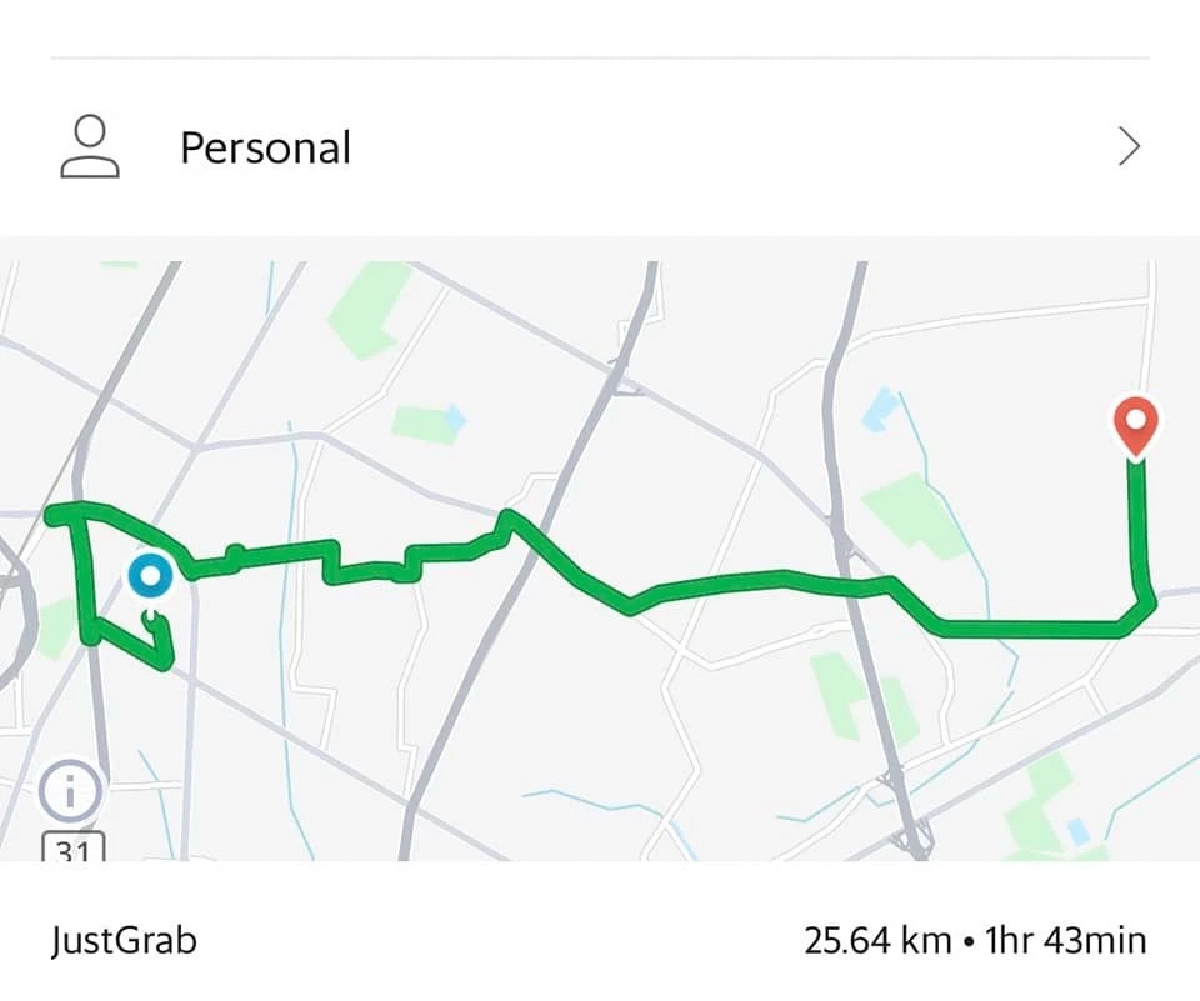Click the long flat route segment before destination turn
Screen dimensions: 1200x1001
tap(1030, 629)
